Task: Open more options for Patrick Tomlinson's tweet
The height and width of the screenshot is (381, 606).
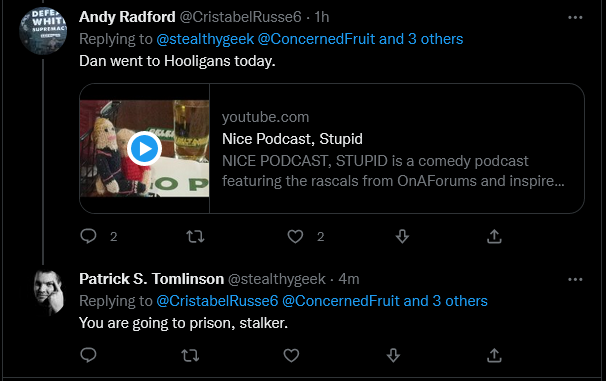Action: click(575, 279)
